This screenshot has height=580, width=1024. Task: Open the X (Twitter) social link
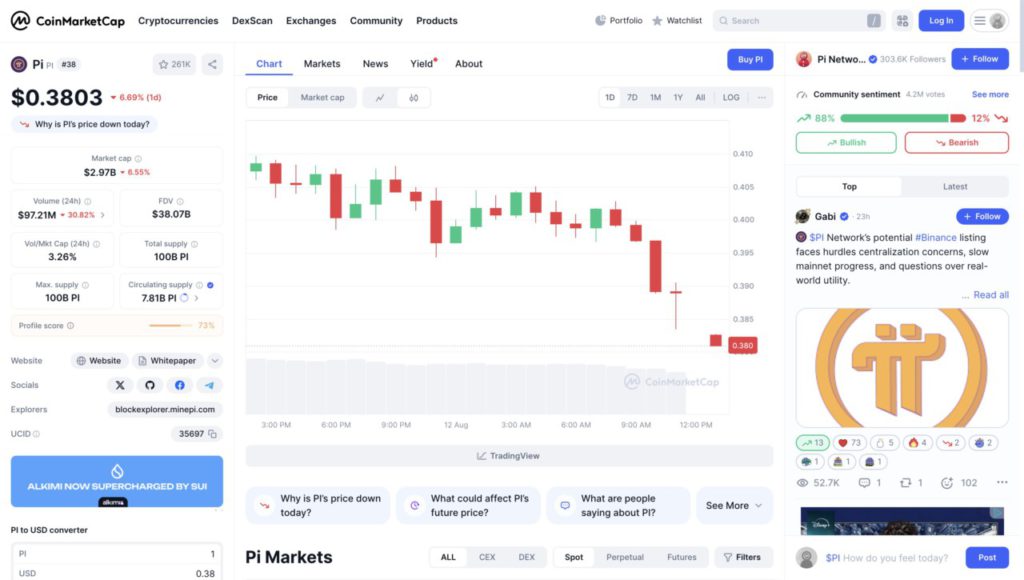click(120, 385)
